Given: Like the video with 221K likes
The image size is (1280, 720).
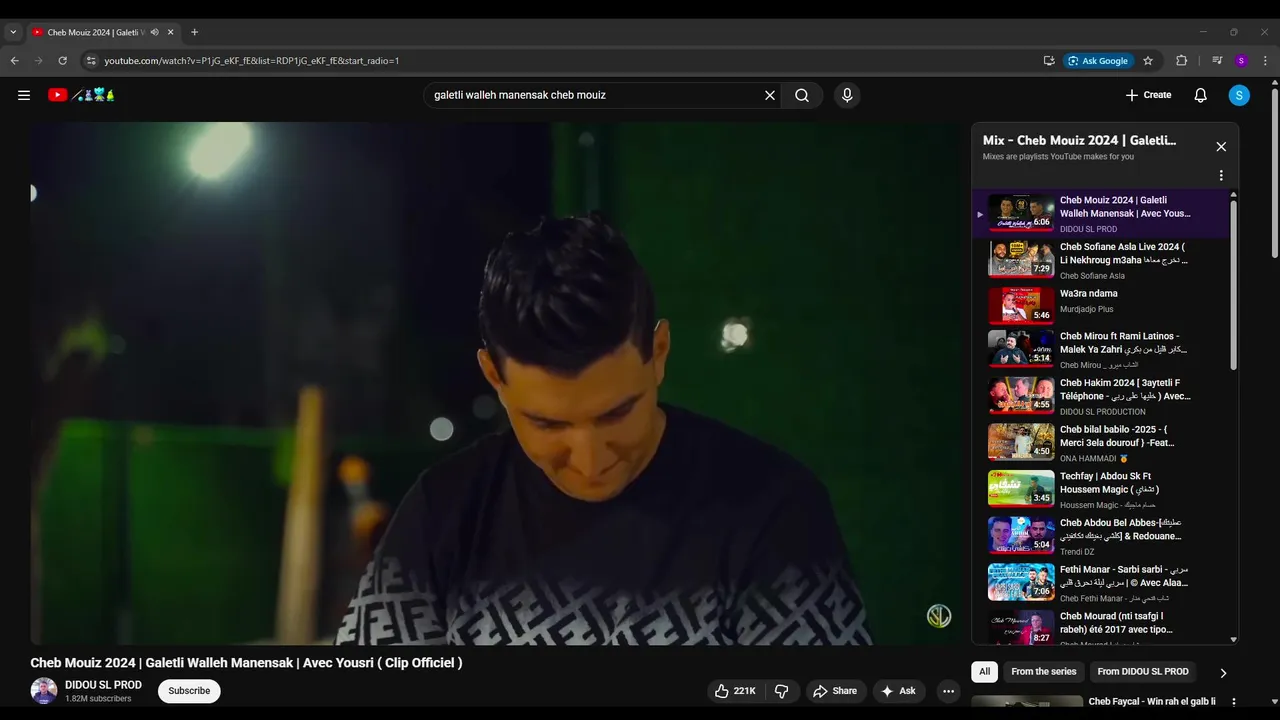Looking at the screenshot, I should [x=735, y=691].
